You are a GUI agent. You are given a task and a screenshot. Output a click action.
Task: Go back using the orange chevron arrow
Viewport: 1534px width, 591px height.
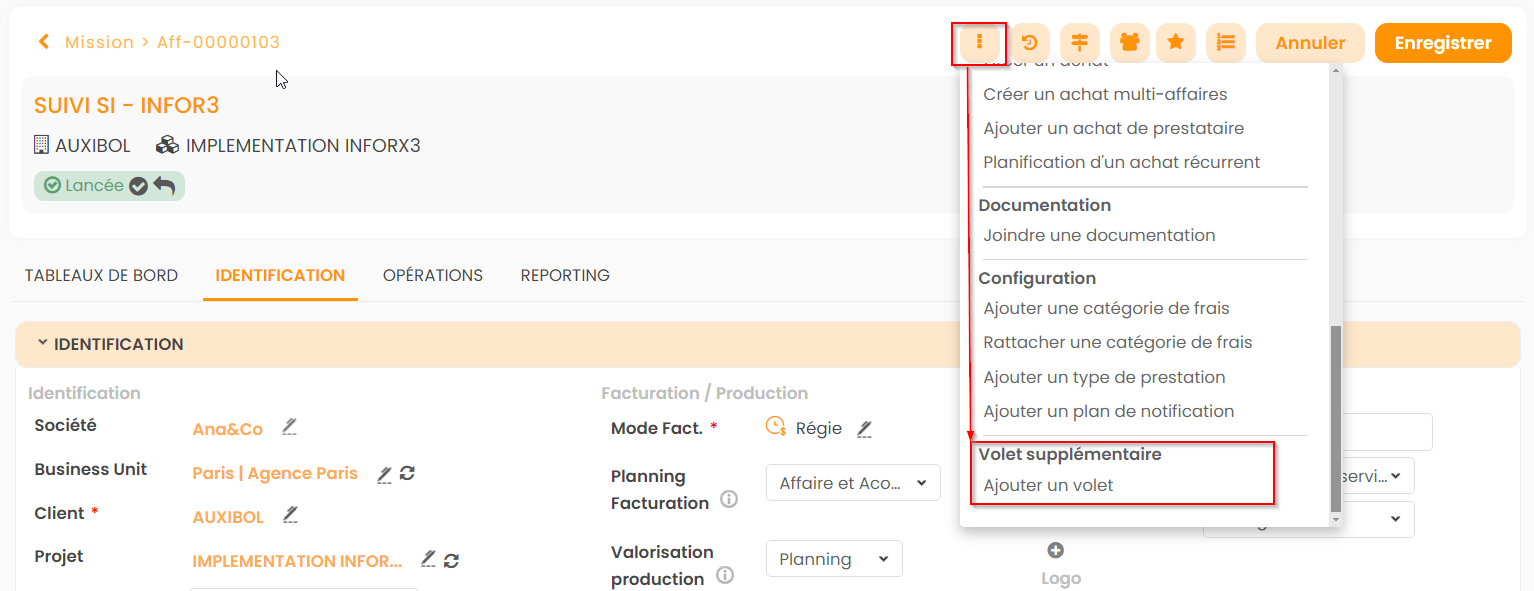[43, 42]
